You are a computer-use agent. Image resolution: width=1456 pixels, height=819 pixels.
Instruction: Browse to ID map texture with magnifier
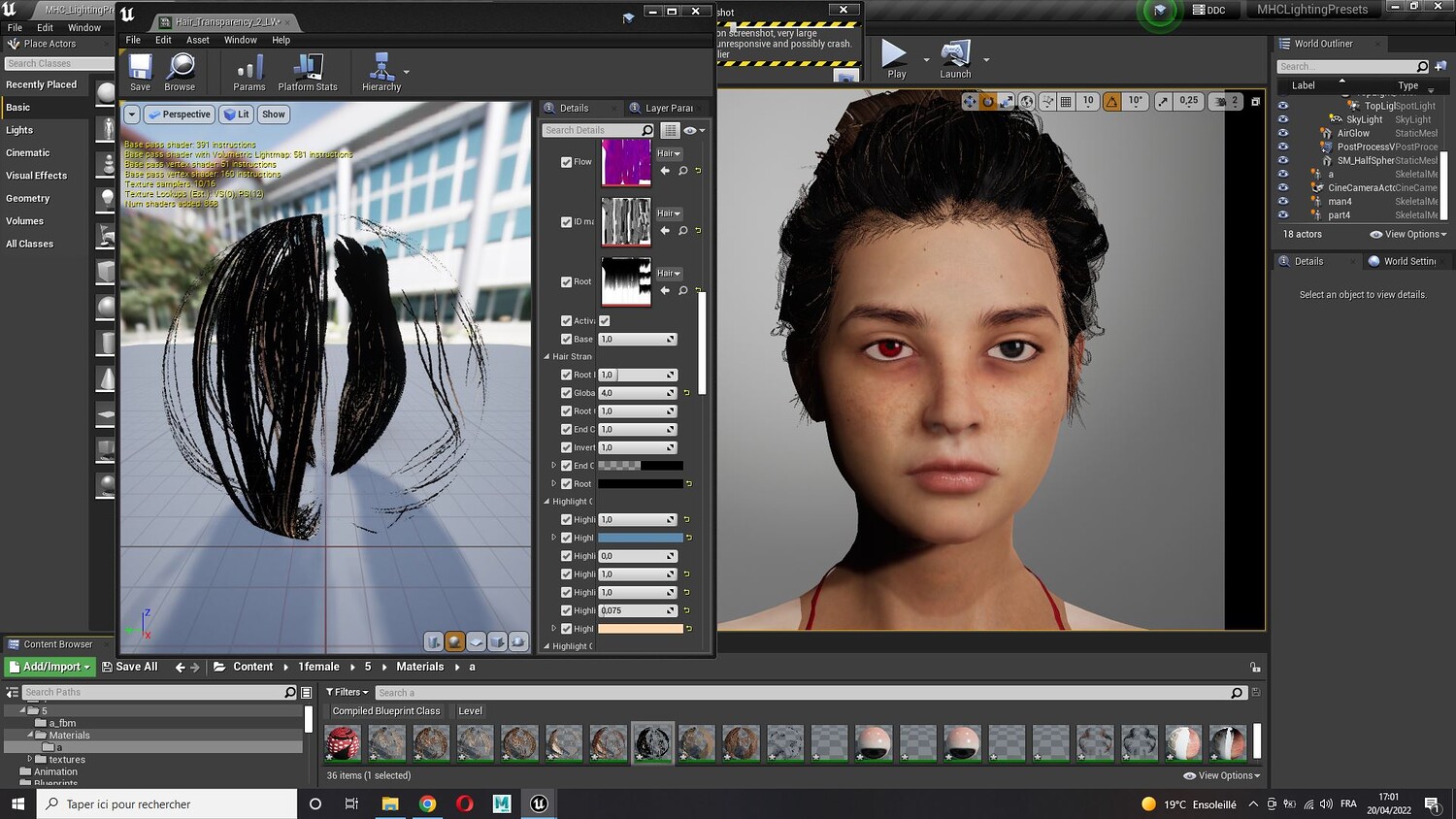682,231
